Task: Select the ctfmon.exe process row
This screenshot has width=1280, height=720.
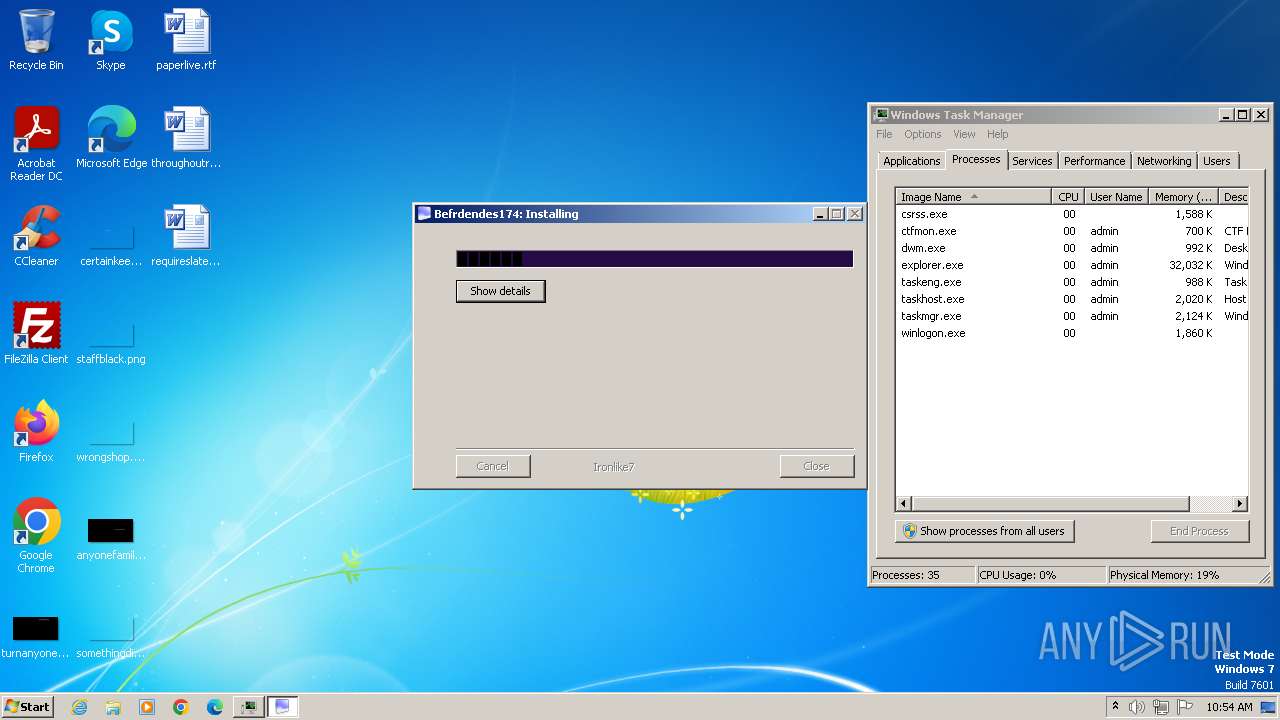Action: pos(1072,231)
